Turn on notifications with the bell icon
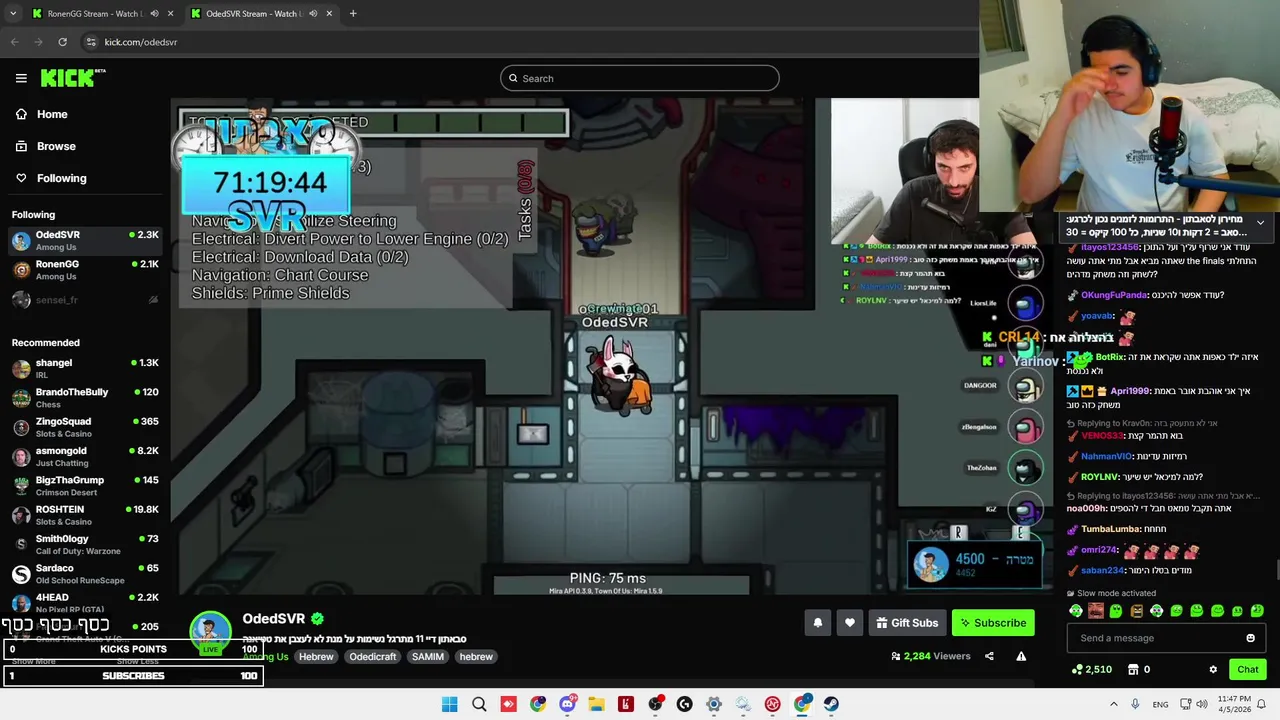1280x720 pixels. pyautogui.click(x=817, y=623)
